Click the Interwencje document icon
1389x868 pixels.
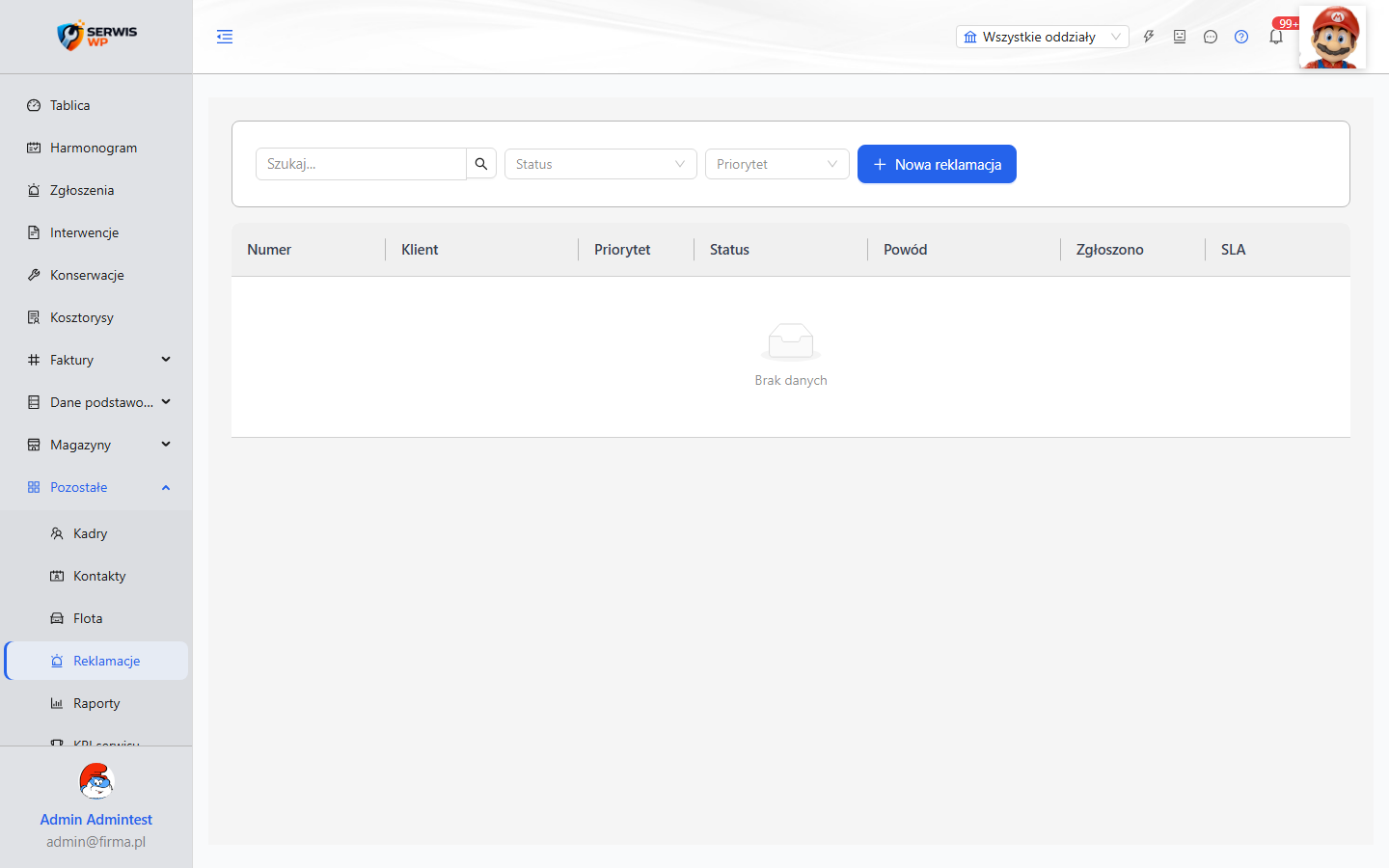[x=34, y=232]
